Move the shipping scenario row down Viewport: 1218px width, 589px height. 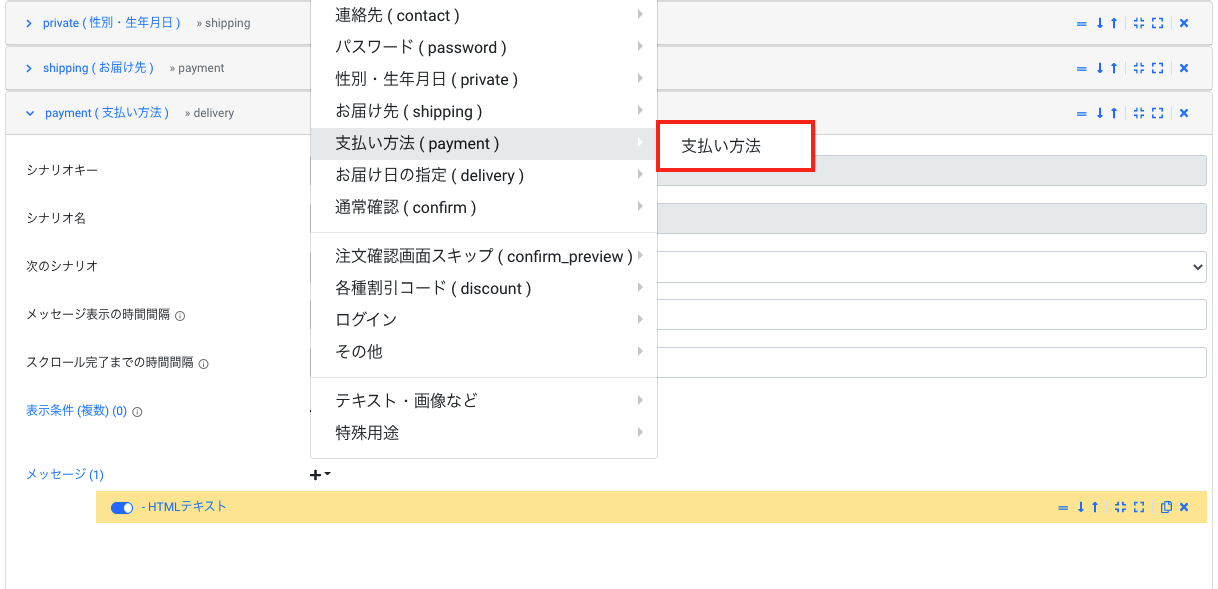click(x=1100, y=68)
